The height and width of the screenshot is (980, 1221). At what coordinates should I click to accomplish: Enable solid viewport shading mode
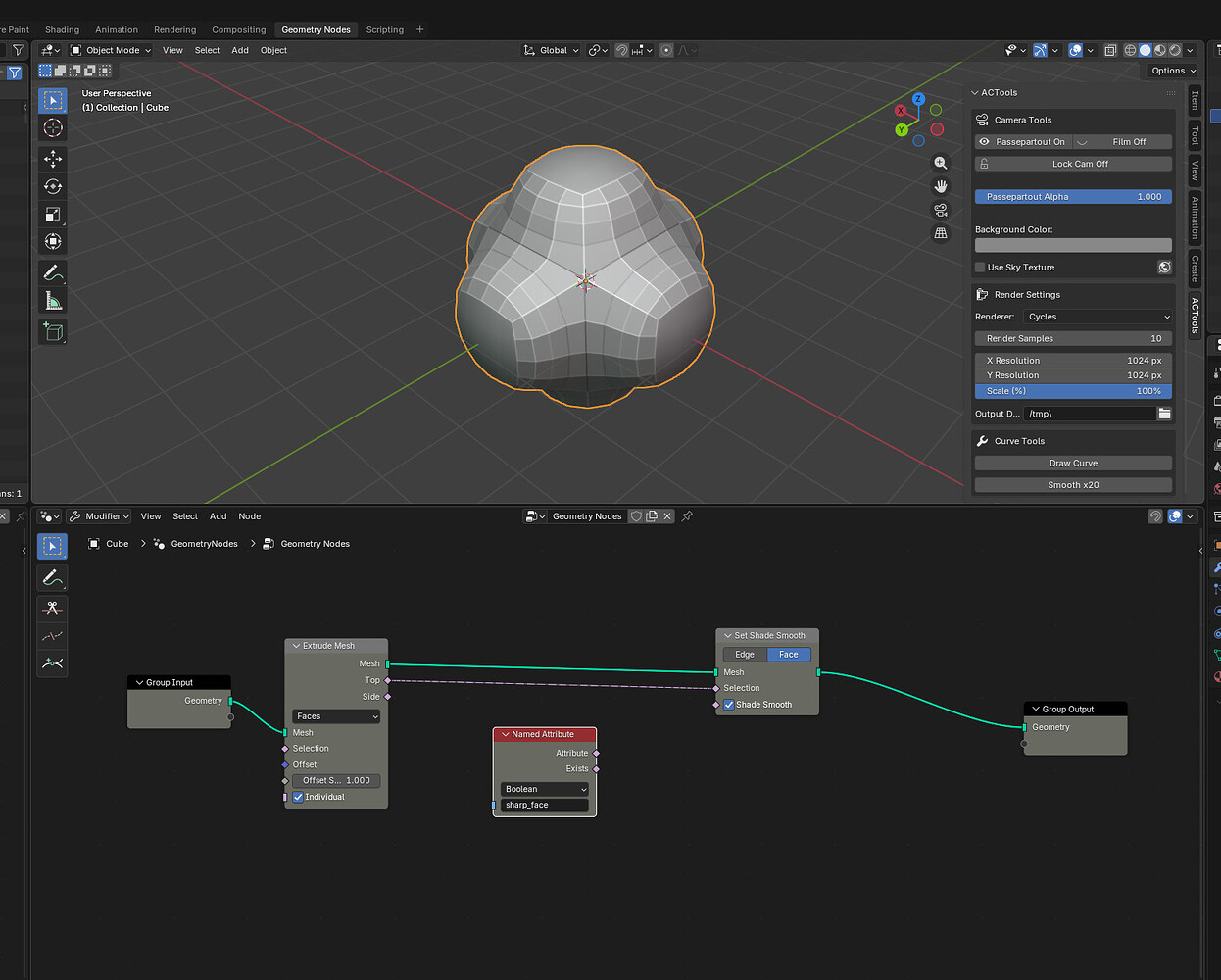(1145, 50)
